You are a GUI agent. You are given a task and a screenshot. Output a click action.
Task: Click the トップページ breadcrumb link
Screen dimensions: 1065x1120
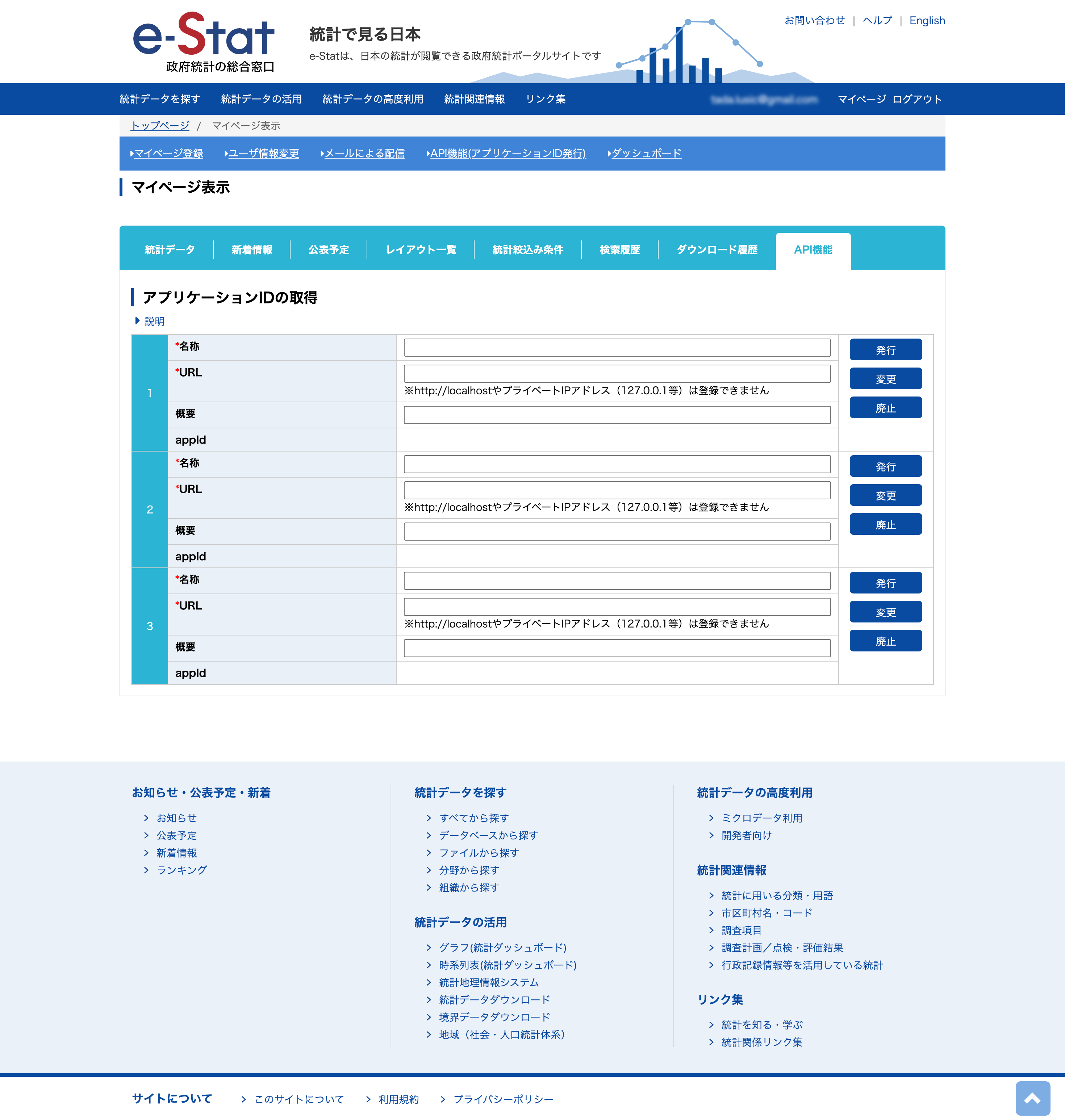click(x=160, y=125)
